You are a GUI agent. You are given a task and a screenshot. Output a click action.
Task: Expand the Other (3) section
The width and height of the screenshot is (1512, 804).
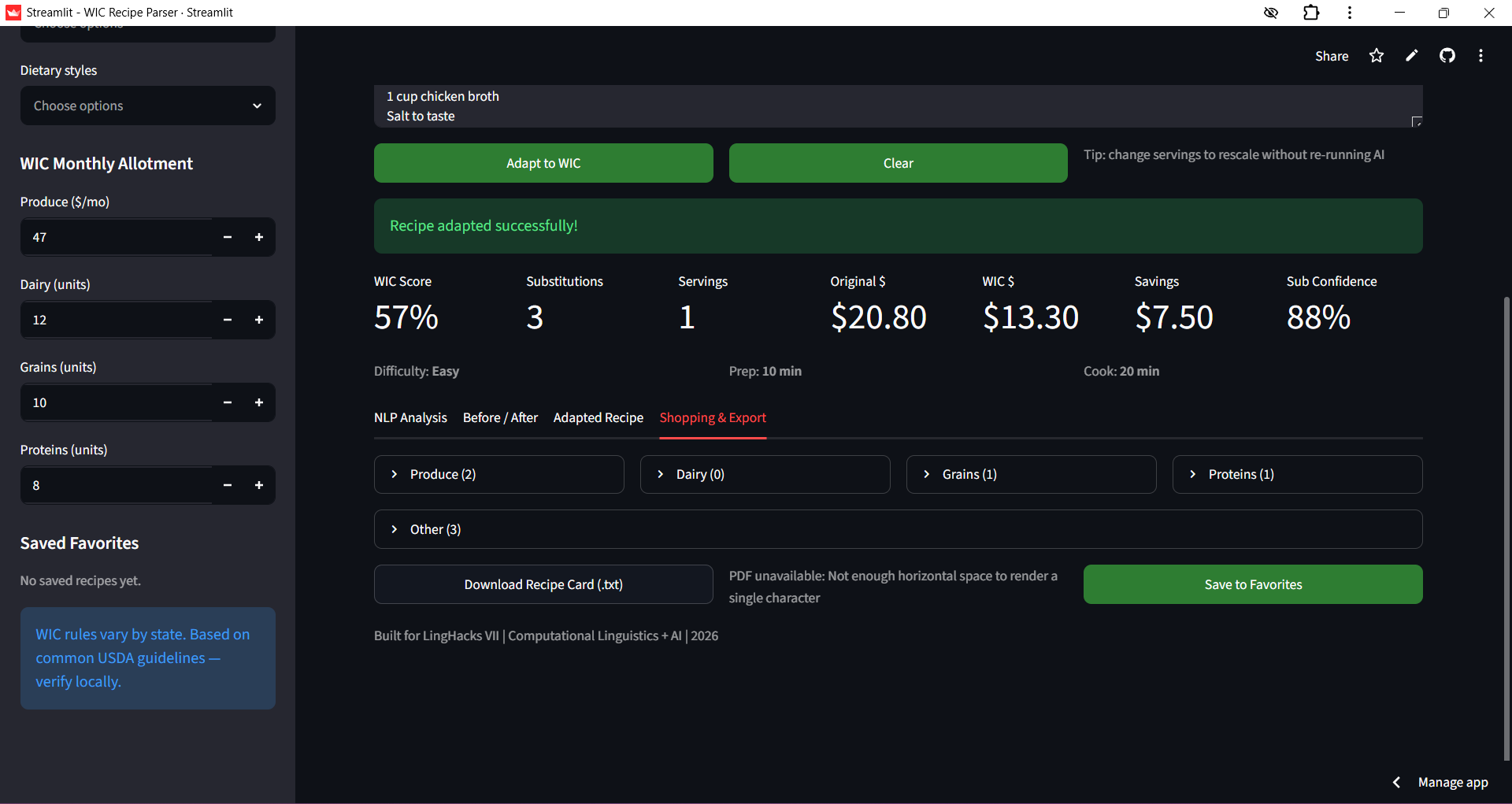[899, 529]
